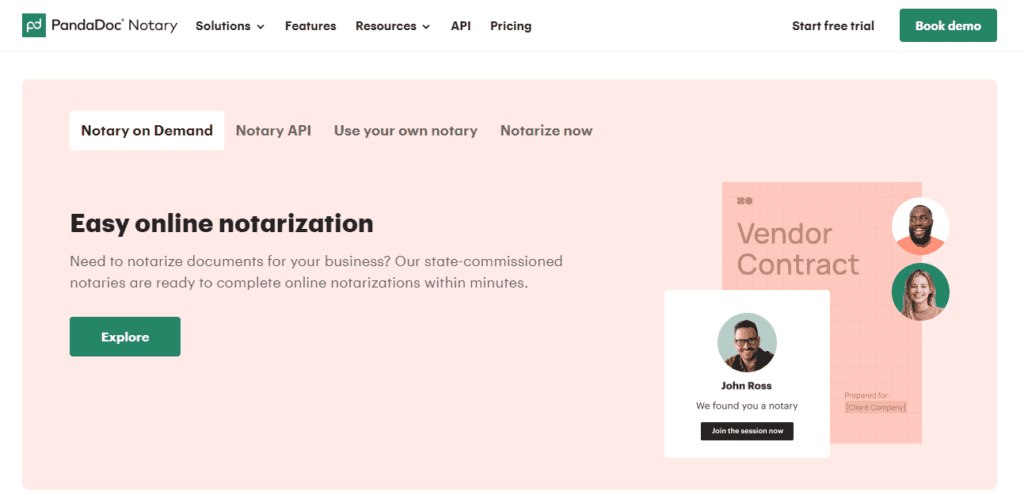This screenshot has height=499, width=1024.
Task: Click the Client Company placeholder field
Action: click(875, 407)
